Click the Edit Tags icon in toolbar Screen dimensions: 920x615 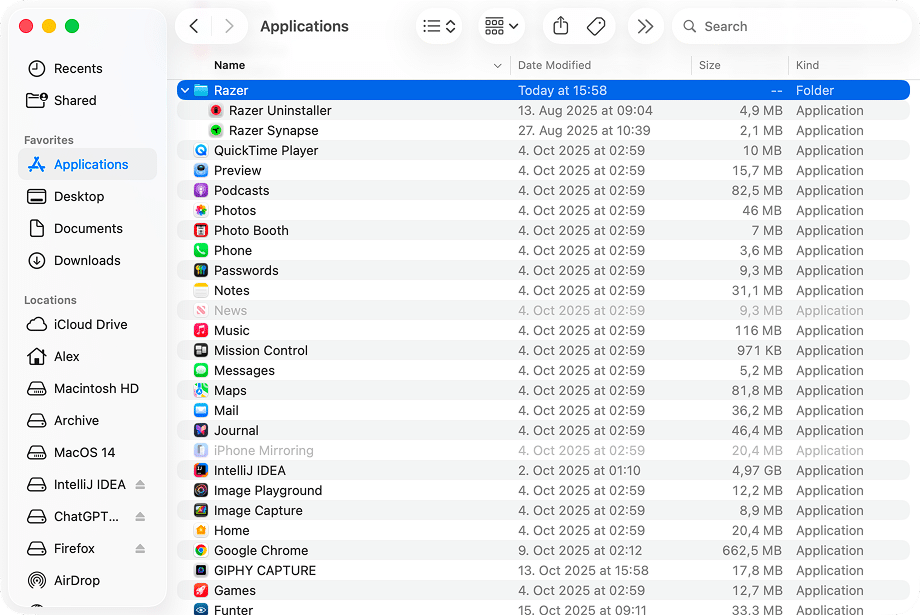pyautogui.click(x=596, y=27)
